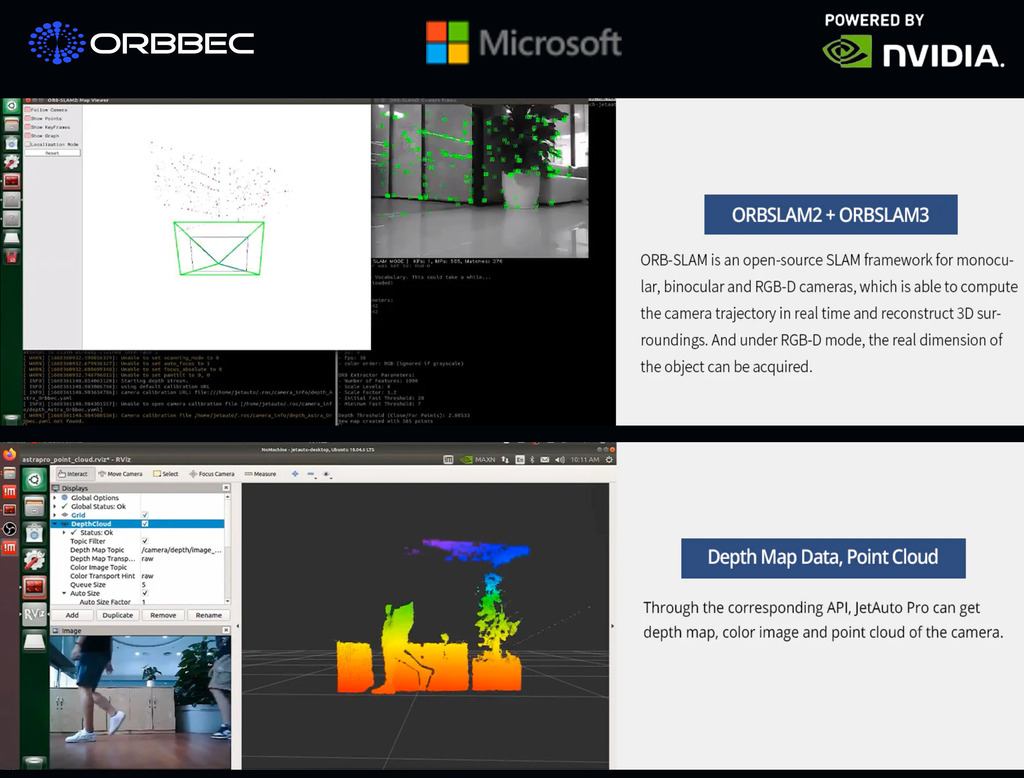Screen dimensions: 1024x778
Task: Open drive icon below the RViz launcher
Action: 35,641
